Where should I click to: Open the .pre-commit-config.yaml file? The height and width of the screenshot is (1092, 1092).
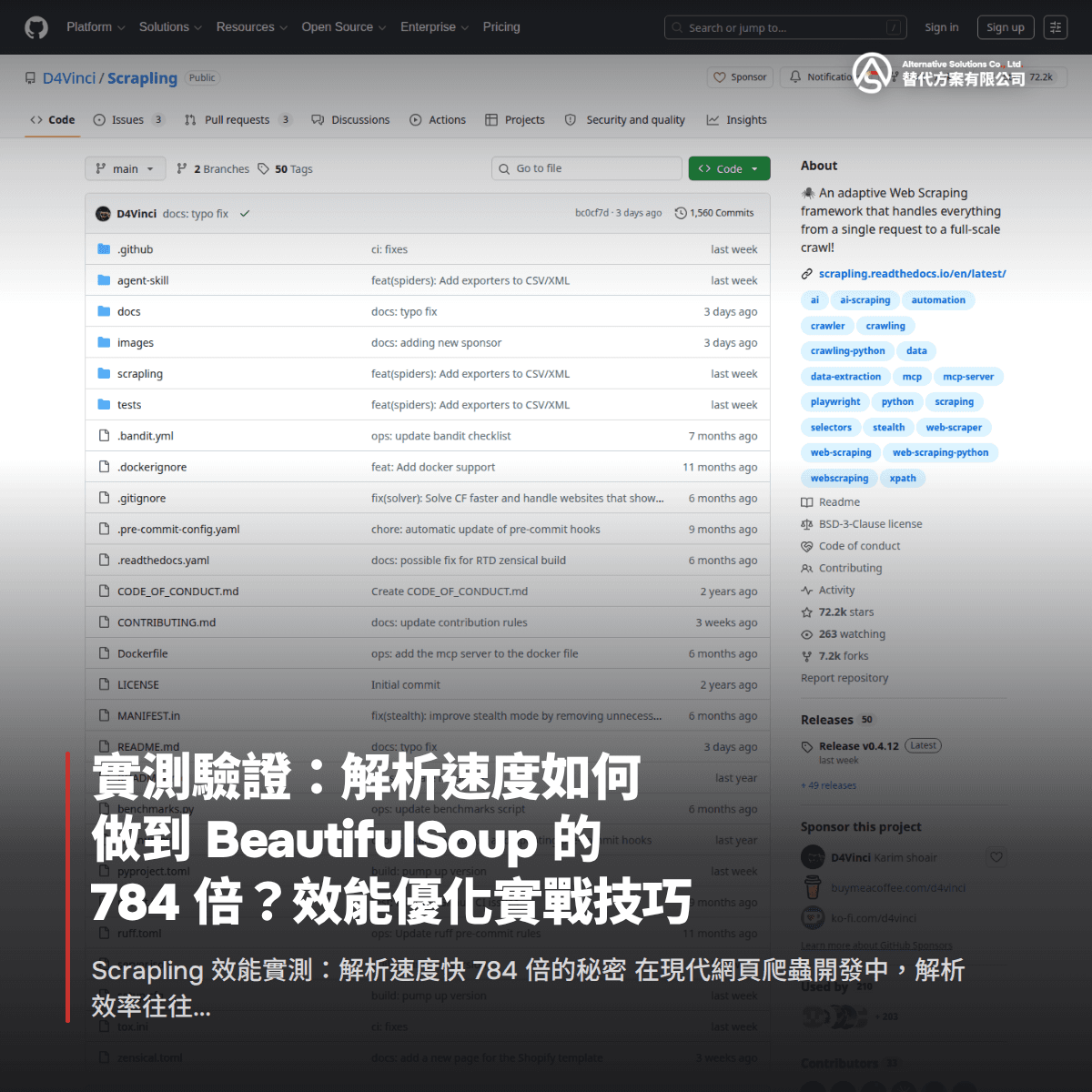pyautogui.click(x=178, y=530)
